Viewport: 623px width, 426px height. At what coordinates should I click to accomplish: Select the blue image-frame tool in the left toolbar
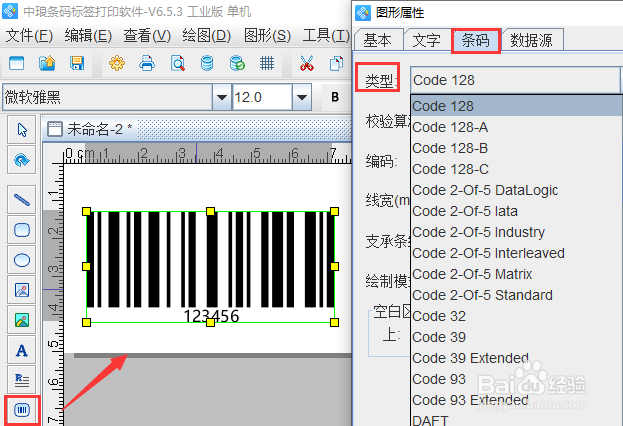click(x=22, y=290)
